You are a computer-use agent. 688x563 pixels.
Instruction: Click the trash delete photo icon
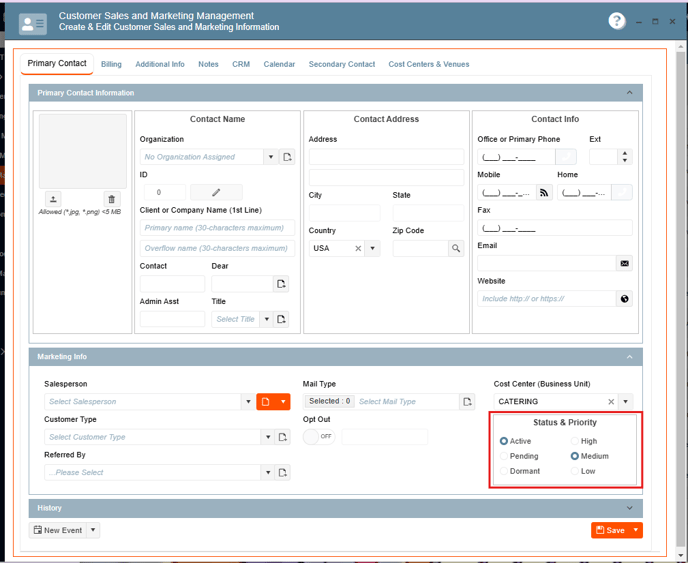tap(111, 199)
